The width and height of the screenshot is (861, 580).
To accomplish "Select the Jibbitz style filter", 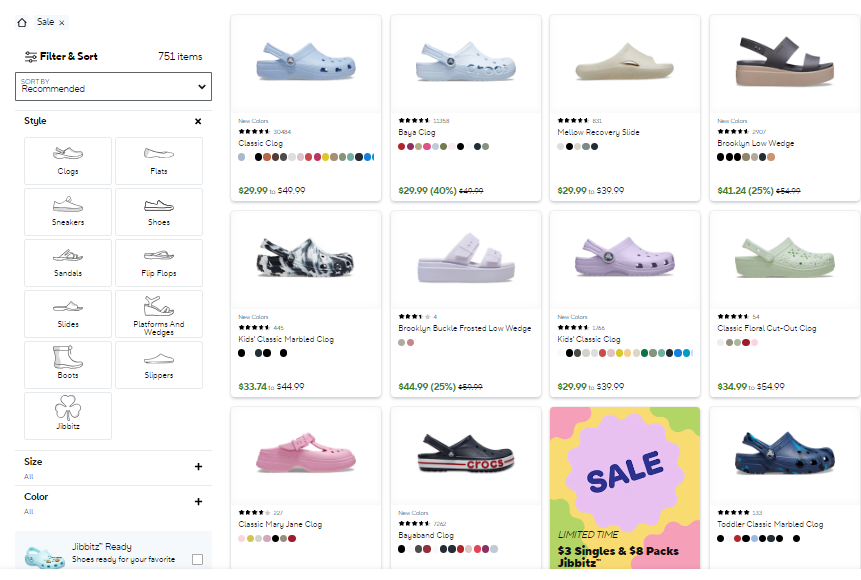I will [x=68, y=416].
